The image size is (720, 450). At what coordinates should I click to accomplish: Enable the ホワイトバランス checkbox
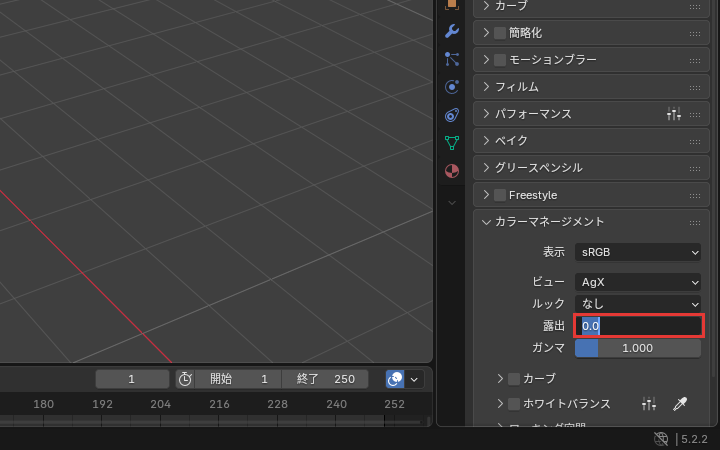click(x=514, y=404)
